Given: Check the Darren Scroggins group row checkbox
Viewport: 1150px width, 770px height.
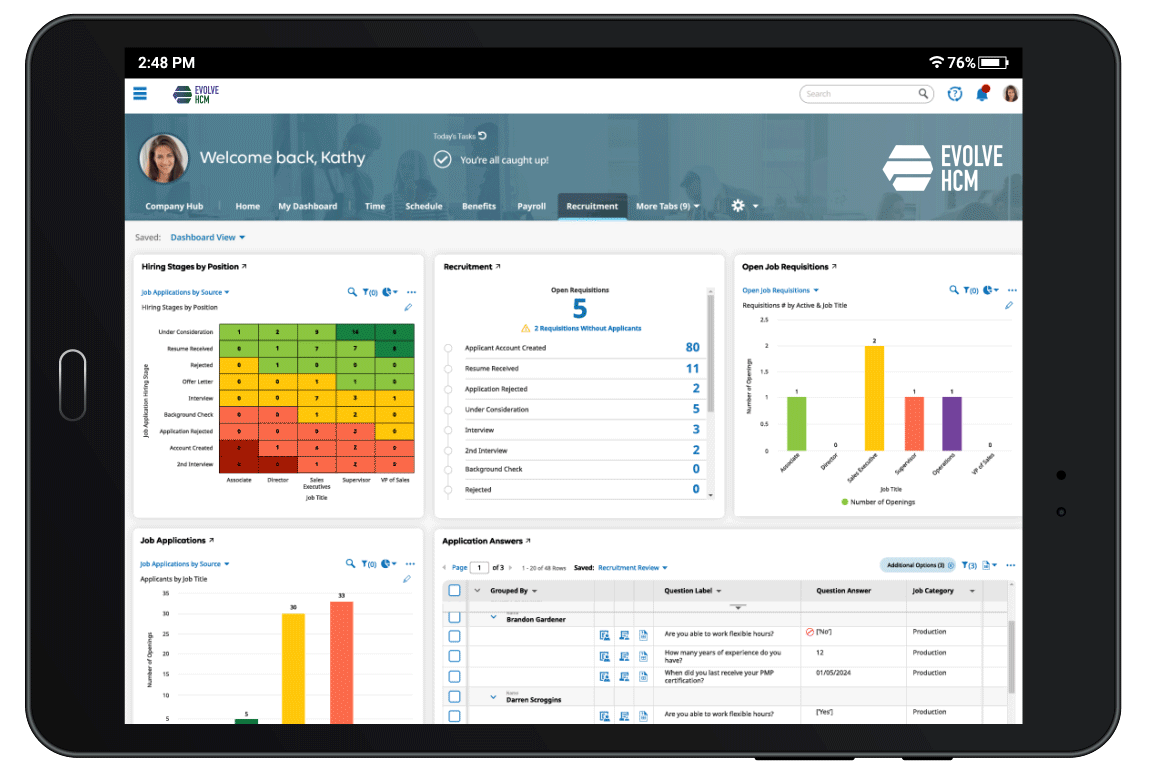Looking at the screenshot, I should pyautogui.click(x=454, y=697).
